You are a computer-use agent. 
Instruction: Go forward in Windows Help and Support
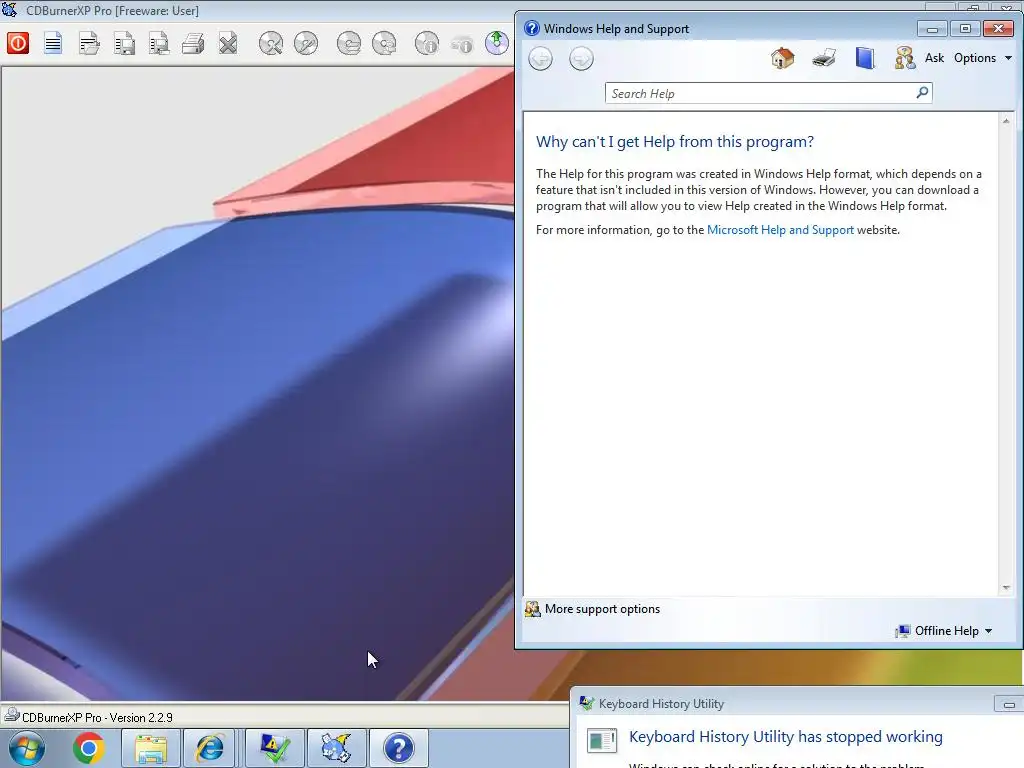tap(581, 59)
